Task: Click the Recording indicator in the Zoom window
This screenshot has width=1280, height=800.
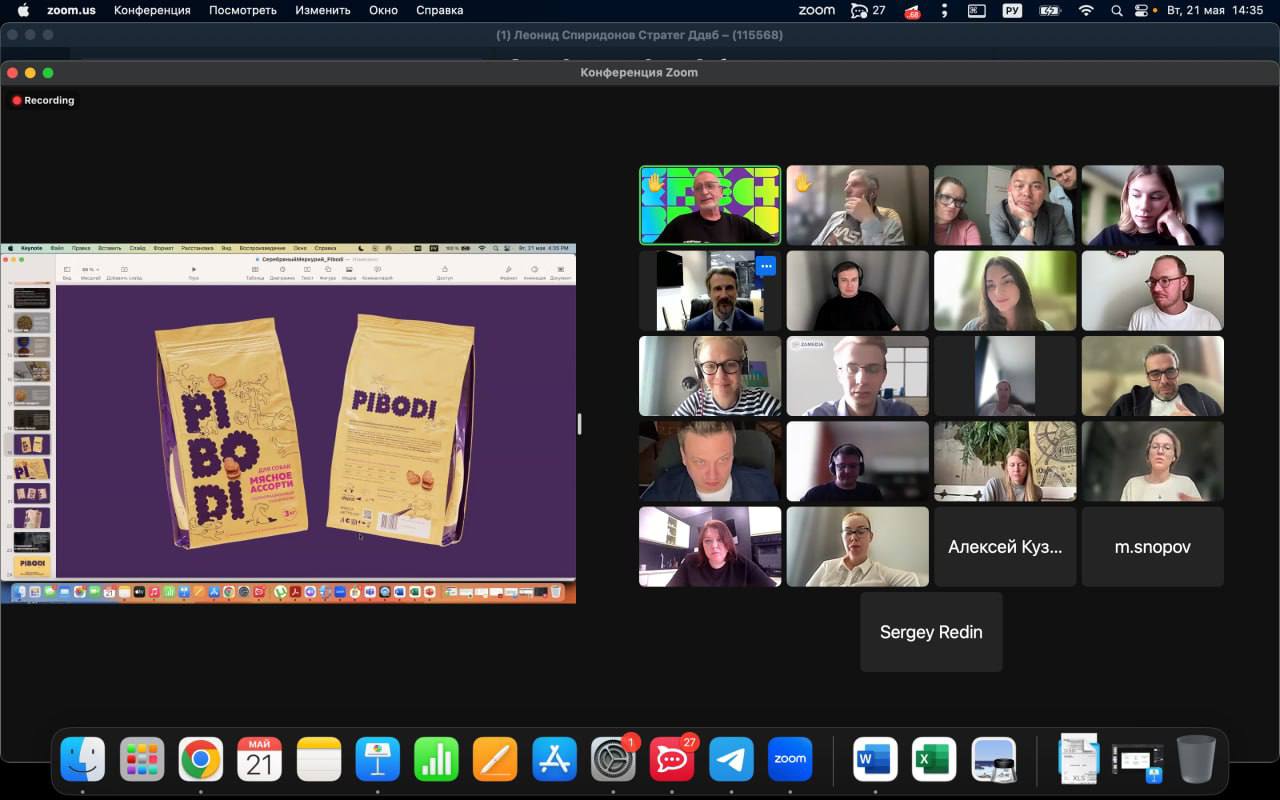Action: 43,100
